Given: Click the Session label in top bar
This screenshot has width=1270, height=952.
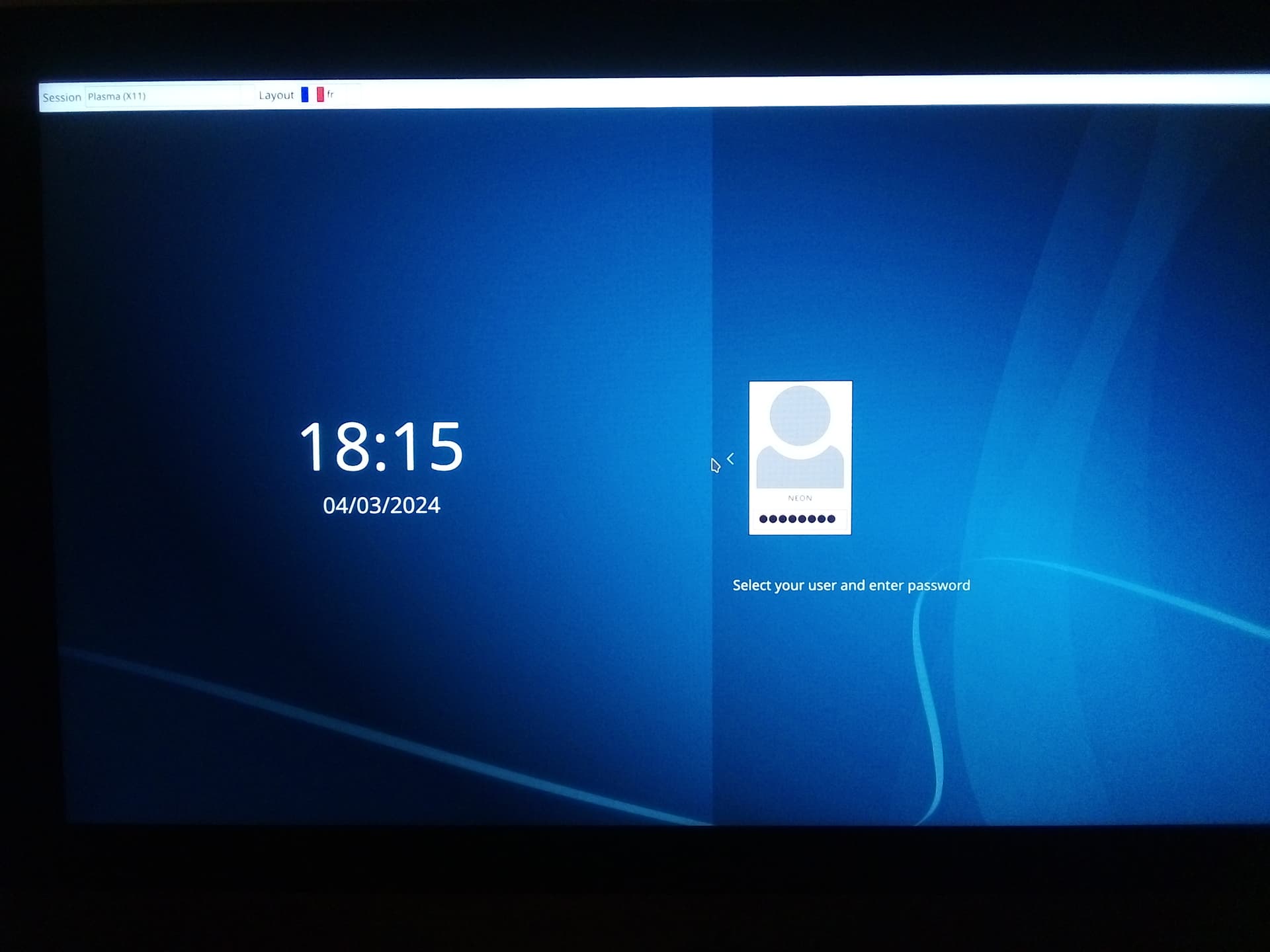Looking at the screenshot, I should 62,97.
